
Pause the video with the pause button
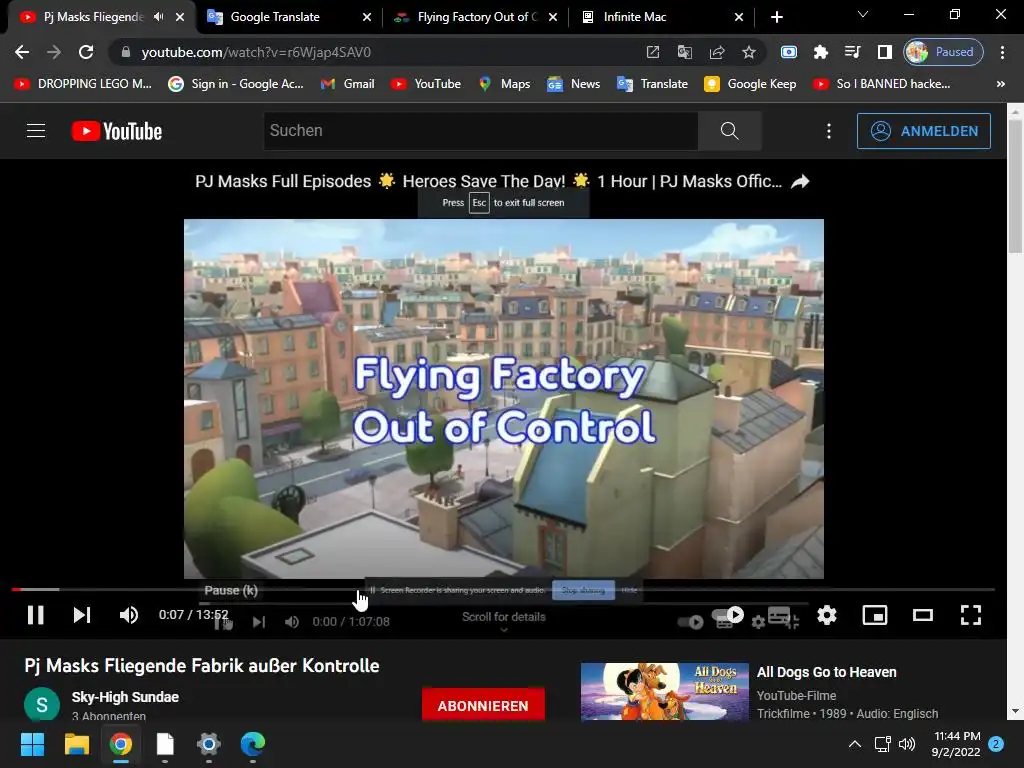point(35,615)
